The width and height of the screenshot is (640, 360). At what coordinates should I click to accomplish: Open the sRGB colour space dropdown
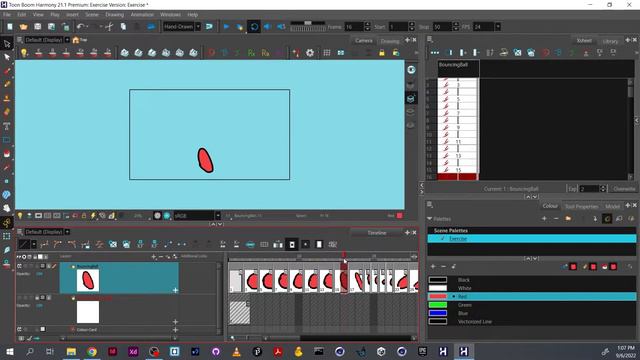click(x=218, y=216)
